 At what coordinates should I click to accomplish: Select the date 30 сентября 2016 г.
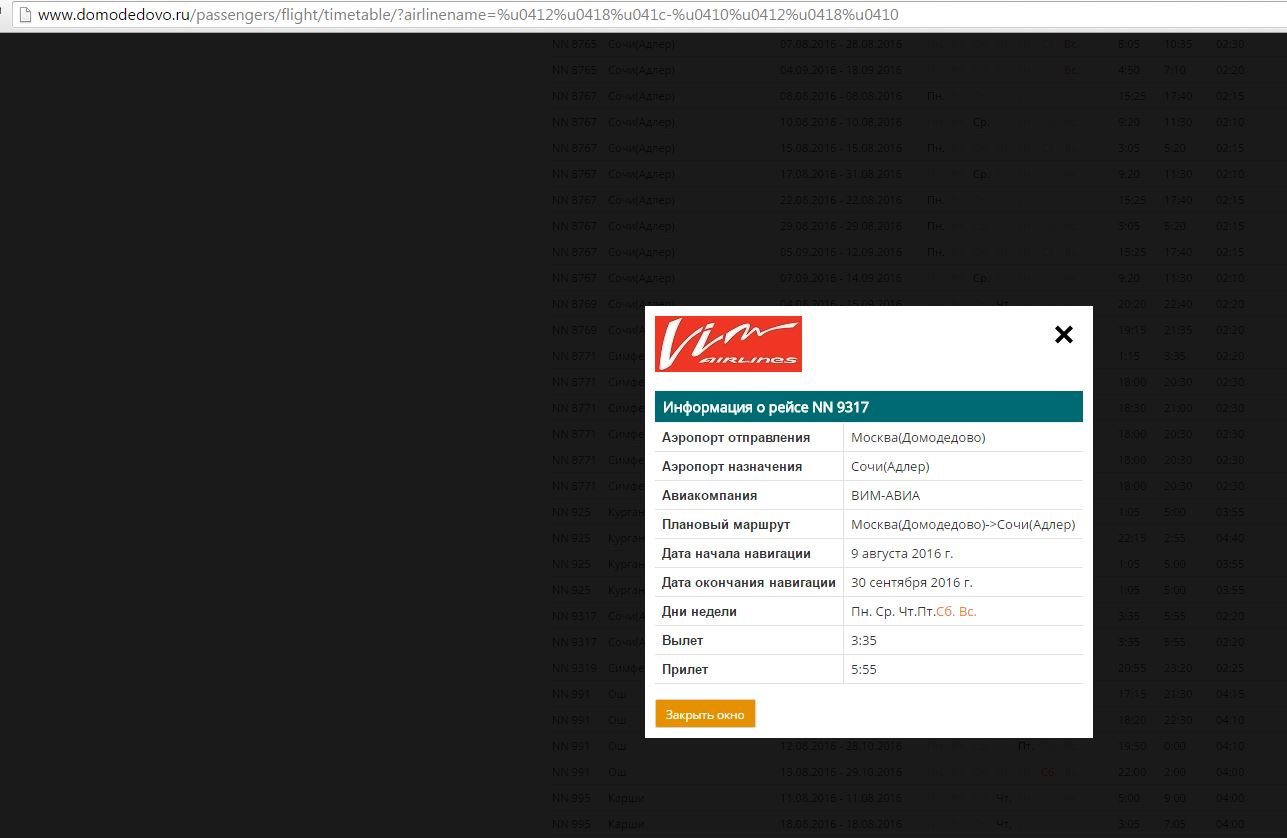point(912,583)
